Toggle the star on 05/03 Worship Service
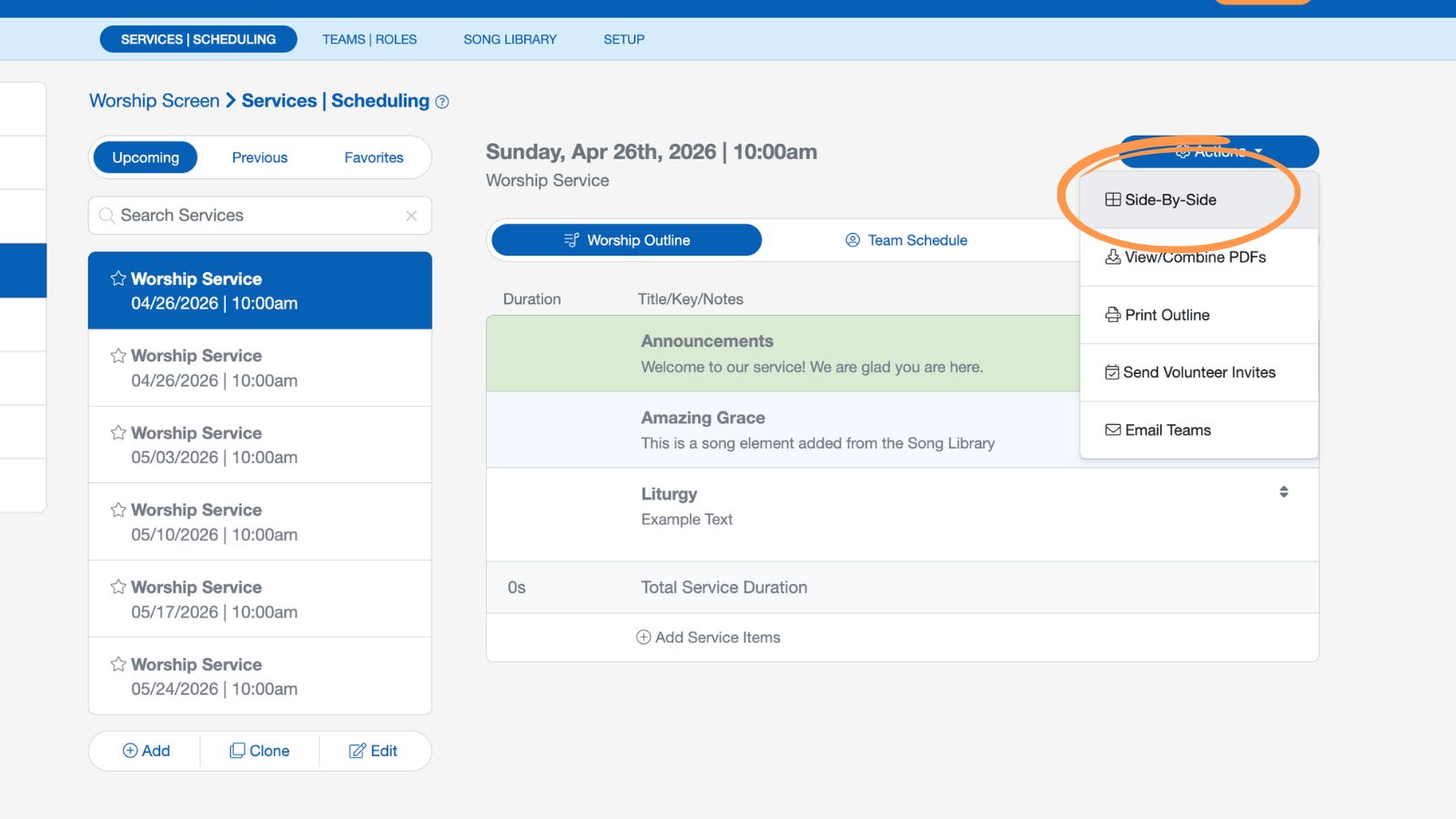 (116, 432)
